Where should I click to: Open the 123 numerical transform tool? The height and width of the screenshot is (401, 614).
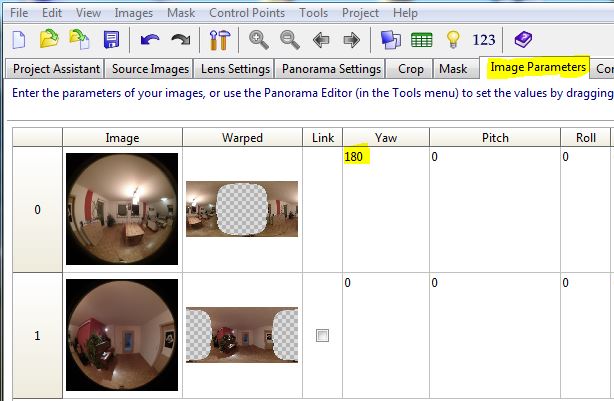[x=484, y=40]
